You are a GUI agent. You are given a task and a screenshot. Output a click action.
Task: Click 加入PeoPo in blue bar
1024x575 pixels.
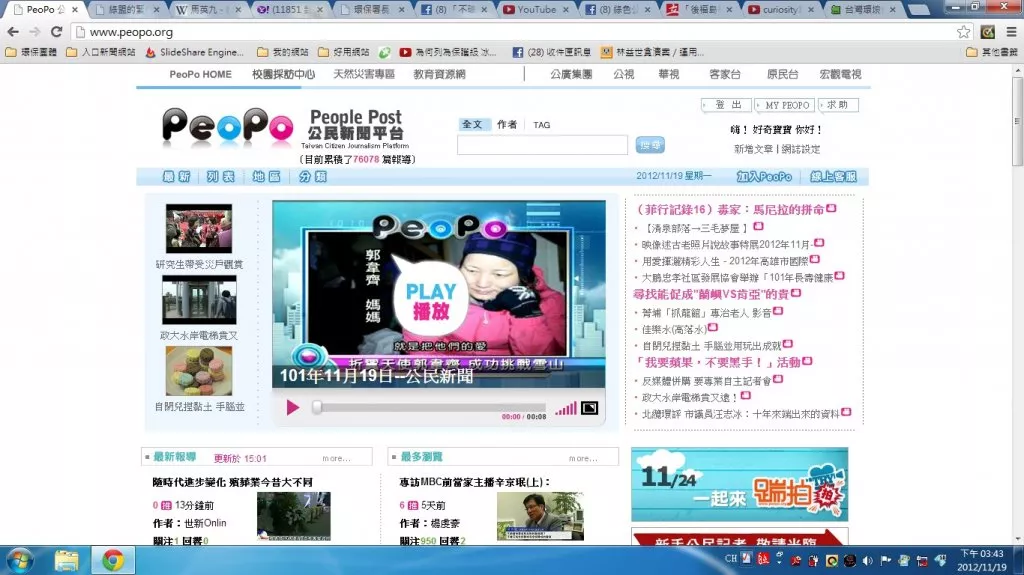click(x=764, y=176)
